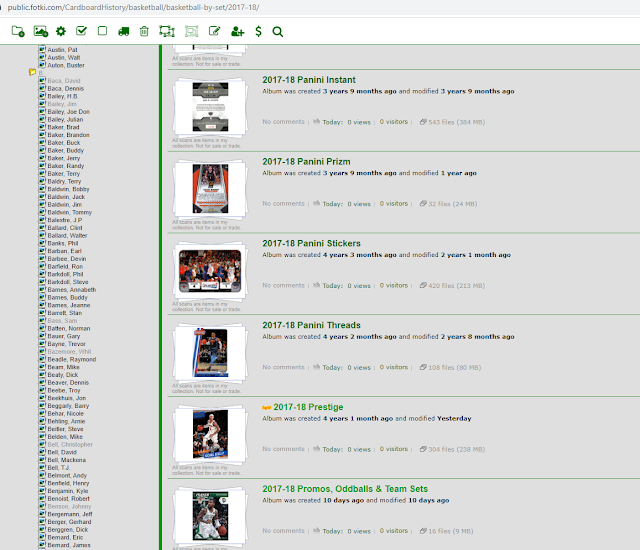Click album icon beside 'Bailey, Julian'
Screen dimensions: 640x550
42,120
